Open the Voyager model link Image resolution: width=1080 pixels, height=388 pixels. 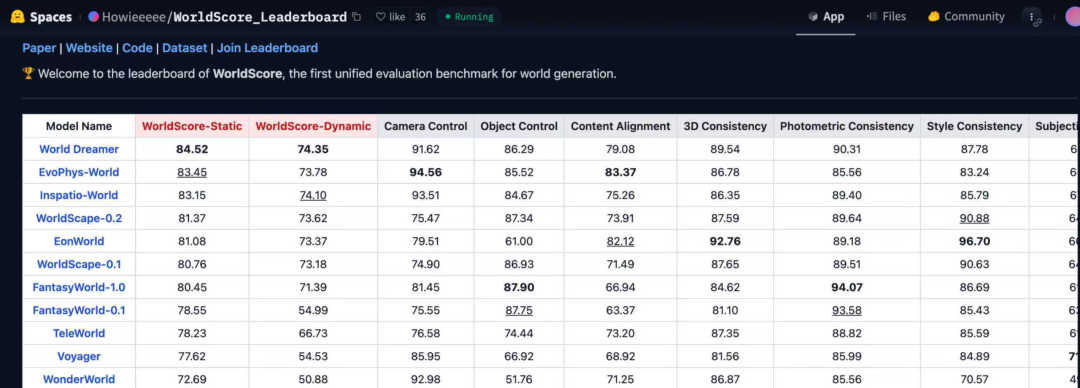(79, 356)
